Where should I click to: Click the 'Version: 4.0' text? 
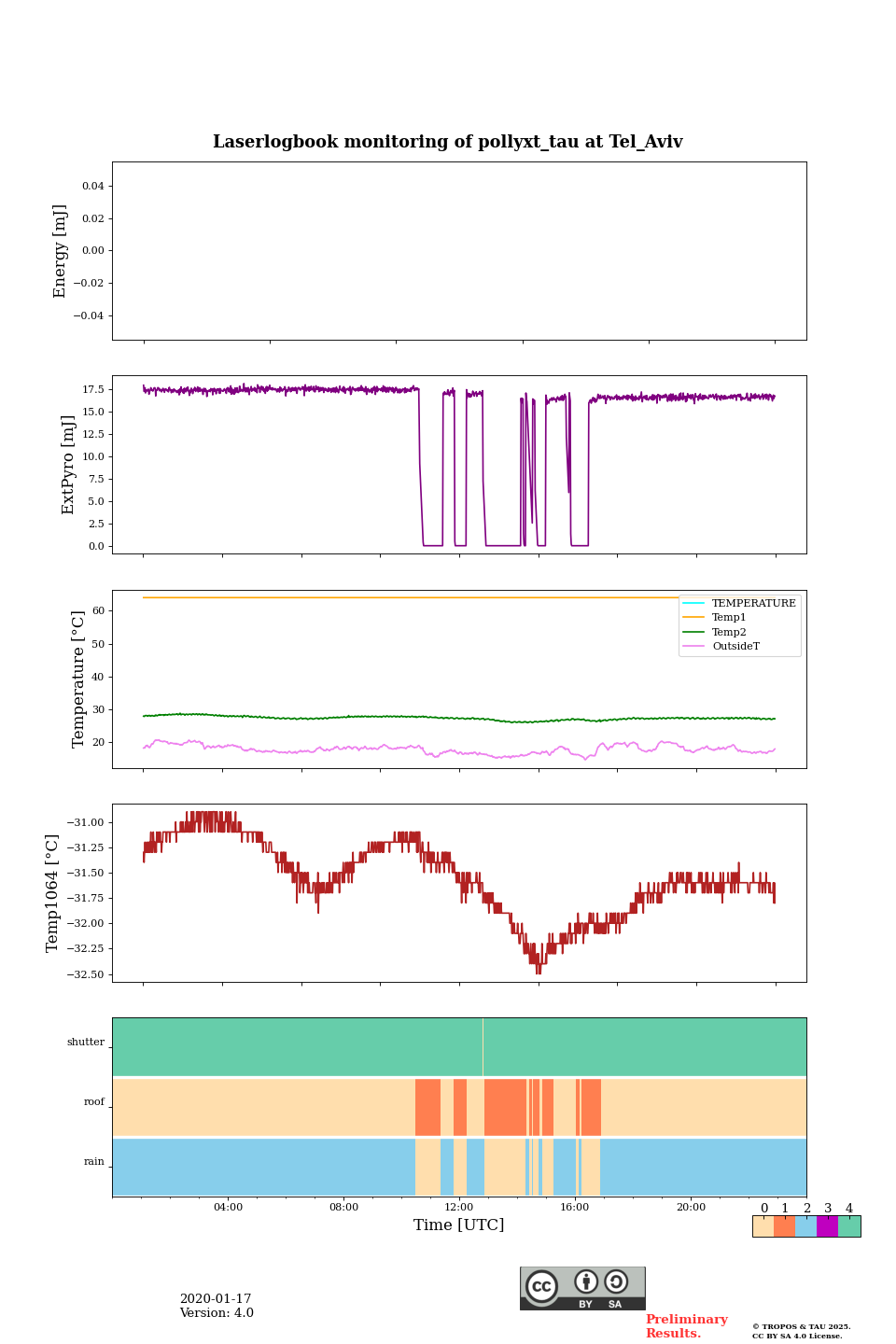point(217,1313)
